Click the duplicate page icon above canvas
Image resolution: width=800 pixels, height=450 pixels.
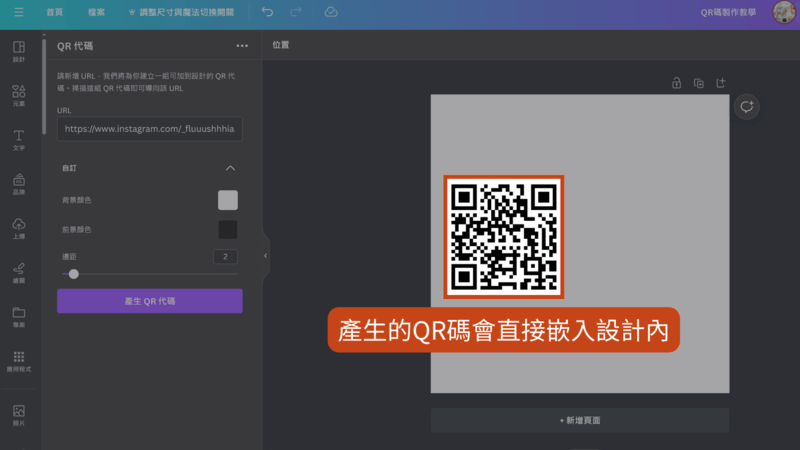click(698, 83)
